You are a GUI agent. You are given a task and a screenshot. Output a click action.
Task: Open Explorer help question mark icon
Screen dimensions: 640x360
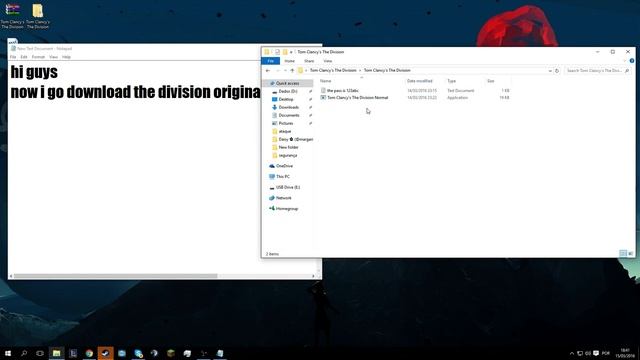pyautogui.click(x=632, y=61)
